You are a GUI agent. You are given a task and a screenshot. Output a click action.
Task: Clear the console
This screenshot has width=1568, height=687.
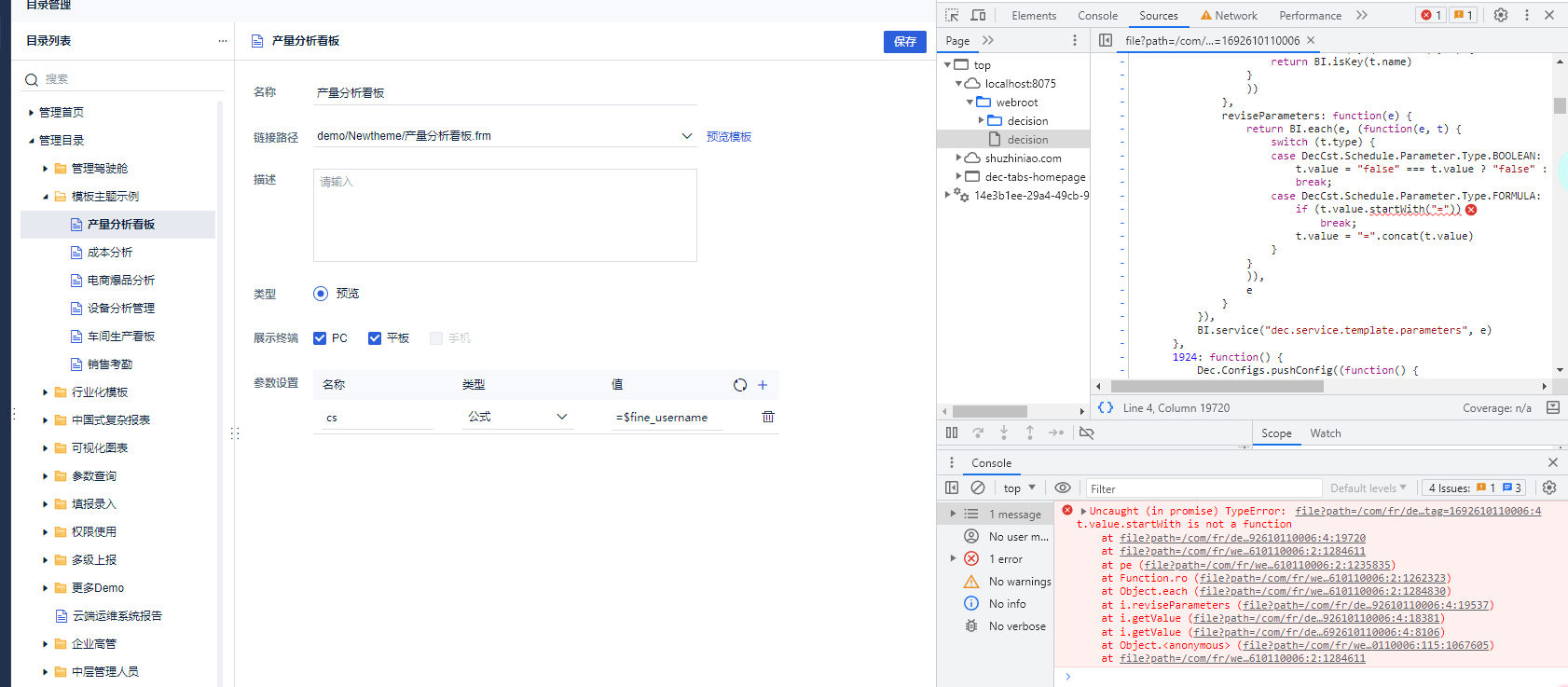(x=978, y=488)
